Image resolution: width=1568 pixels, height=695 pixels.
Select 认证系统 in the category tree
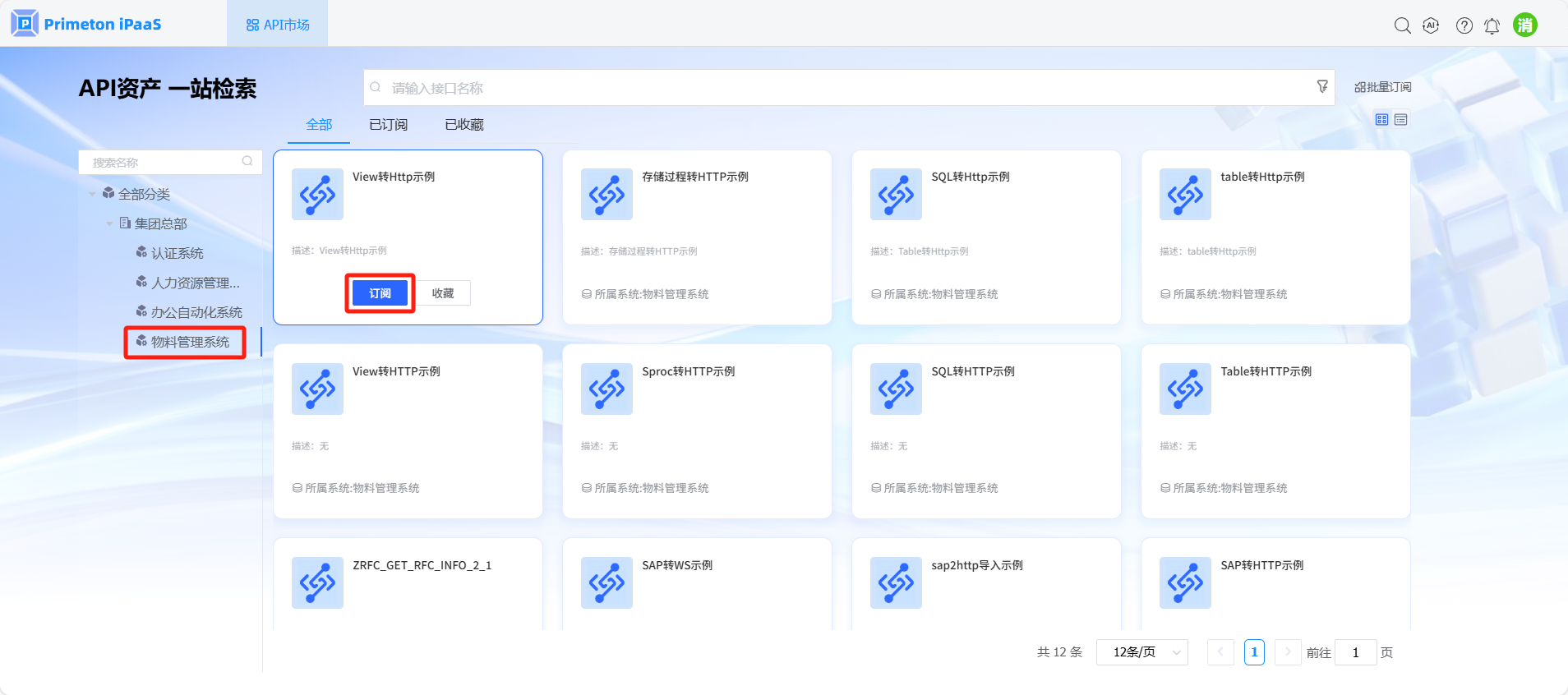(177, 253)
